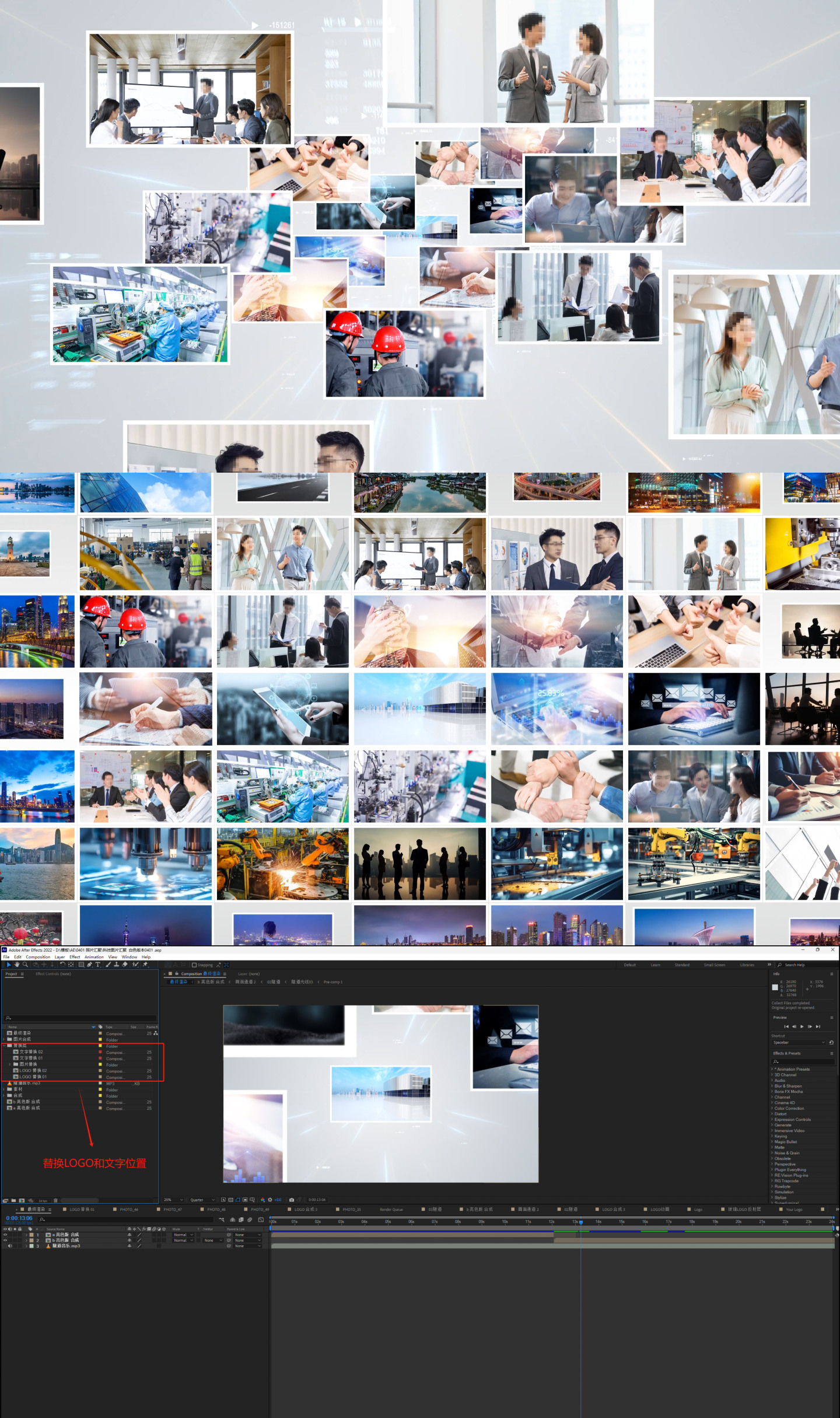Open the Quarter resolution dropdown
This screenshot has height=1418, width=840.
click(x=202, y=1200)
